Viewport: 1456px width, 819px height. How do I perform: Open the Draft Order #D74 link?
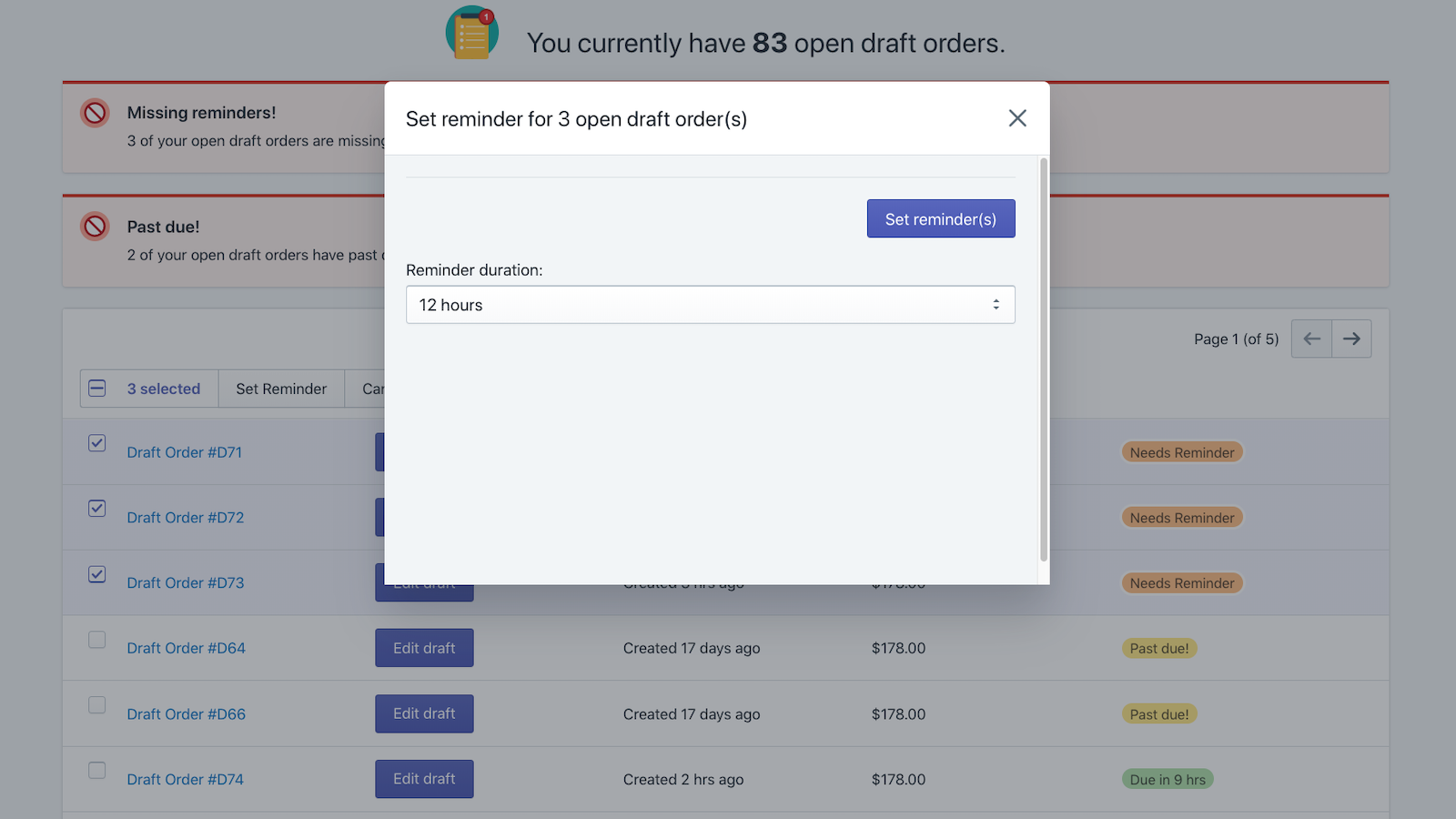click(x=185, y=779)
